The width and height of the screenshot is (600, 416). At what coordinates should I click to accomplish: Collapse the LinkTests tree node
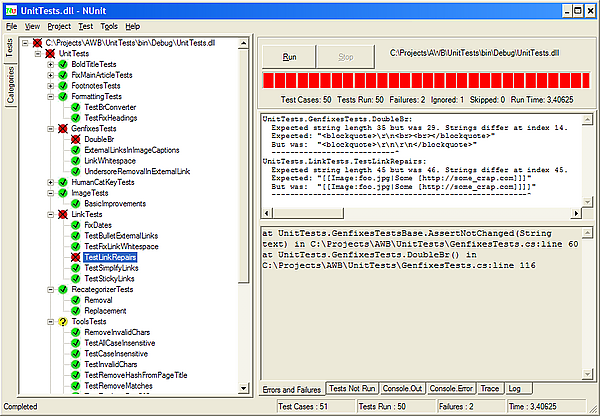[x=50, y=214]
